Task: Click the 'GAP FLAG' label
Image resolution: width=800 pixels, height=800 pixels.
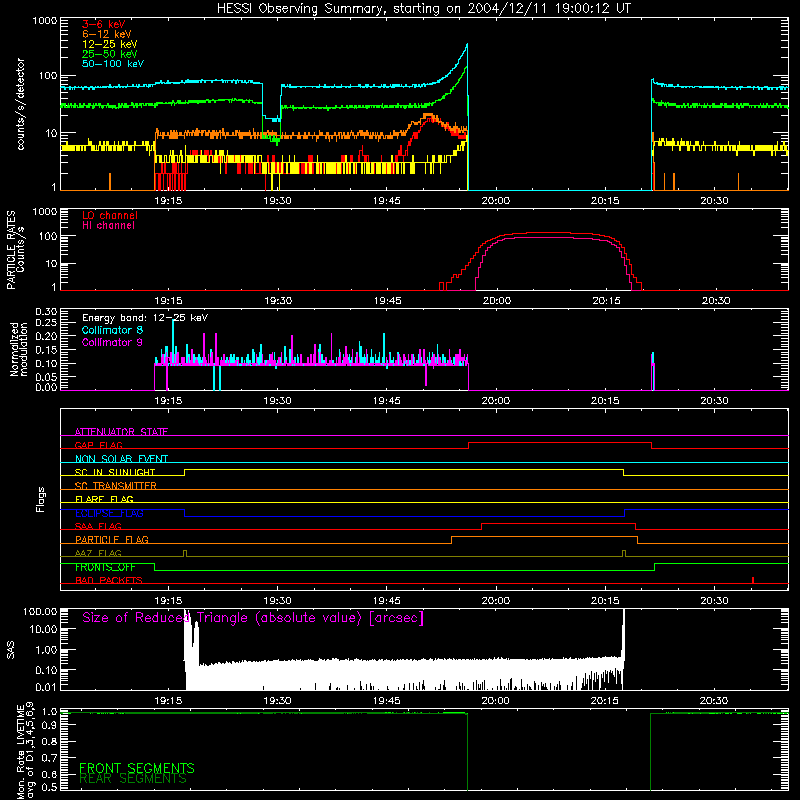Action: click(x=98, y=445)
